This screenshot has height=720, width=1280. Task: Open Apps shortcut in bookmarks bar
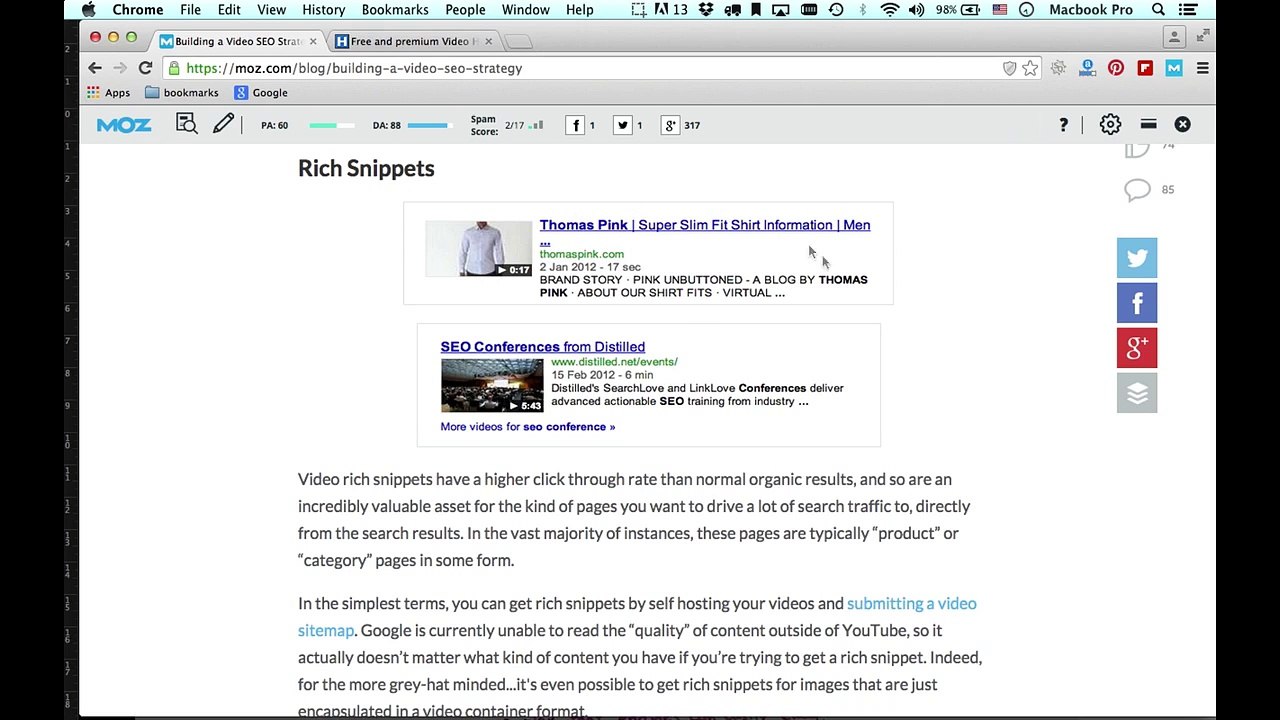click(108, 93)
